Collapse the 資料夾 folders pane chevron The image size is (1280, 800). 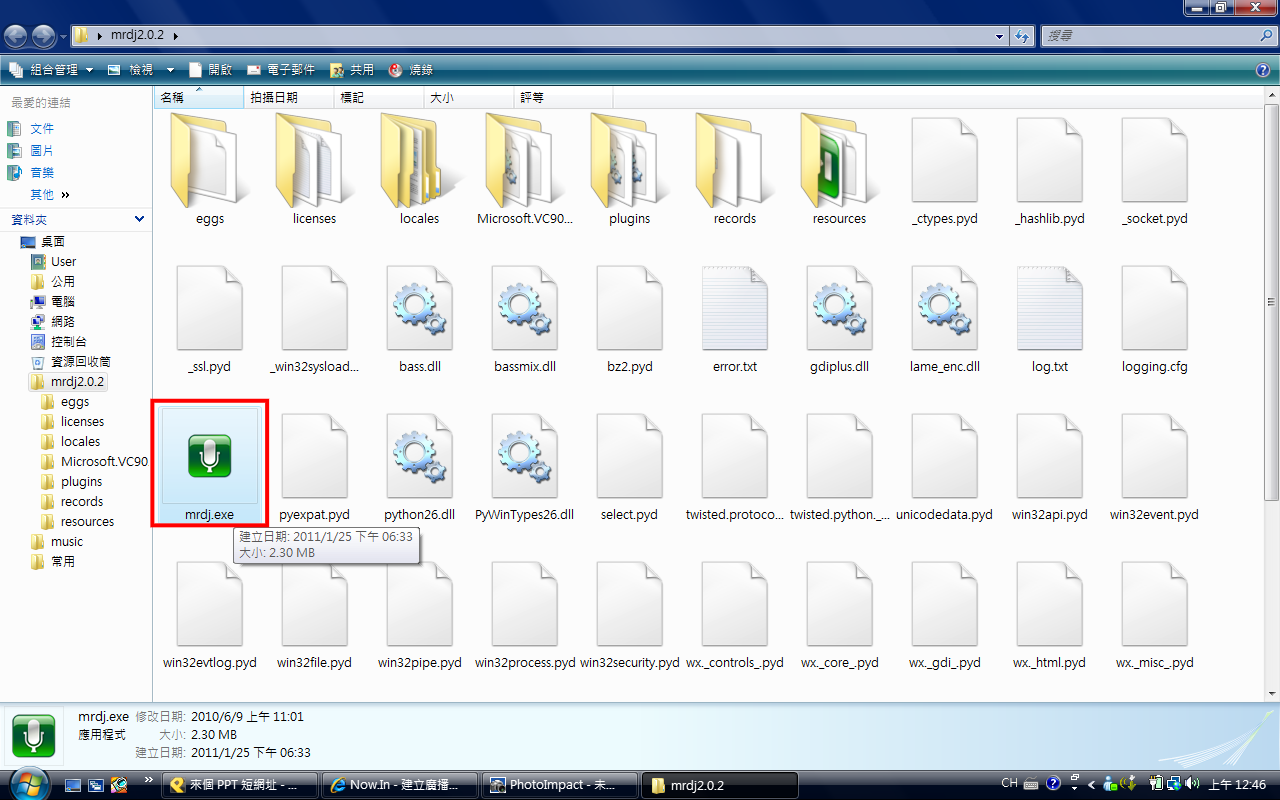[x=139, y=219]
